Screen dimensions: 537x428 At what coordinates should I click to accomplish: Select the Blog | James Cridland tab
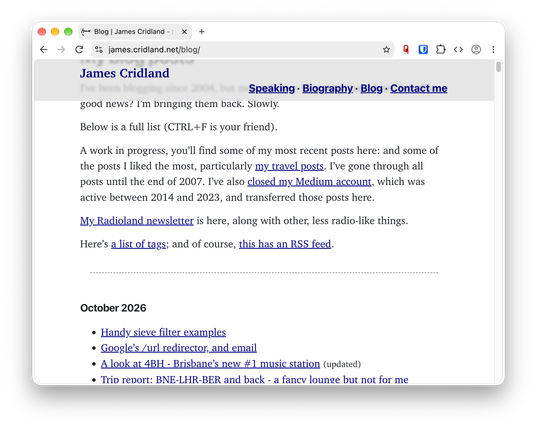(x=135, y=32)
